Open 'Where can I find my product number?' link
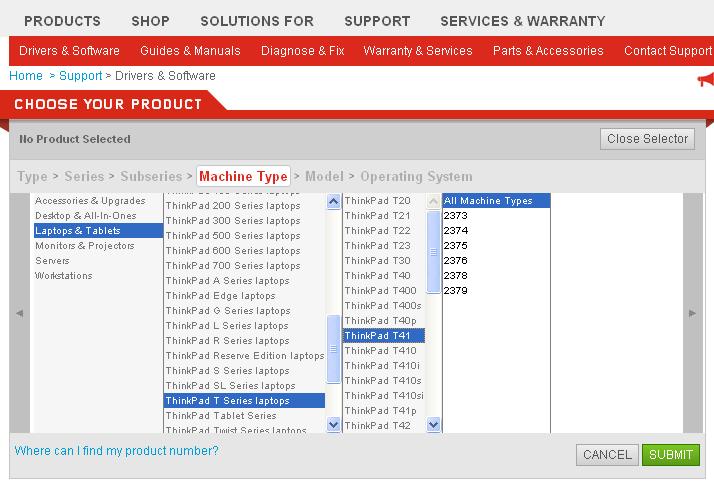714x498 pixels. (117, 451)
